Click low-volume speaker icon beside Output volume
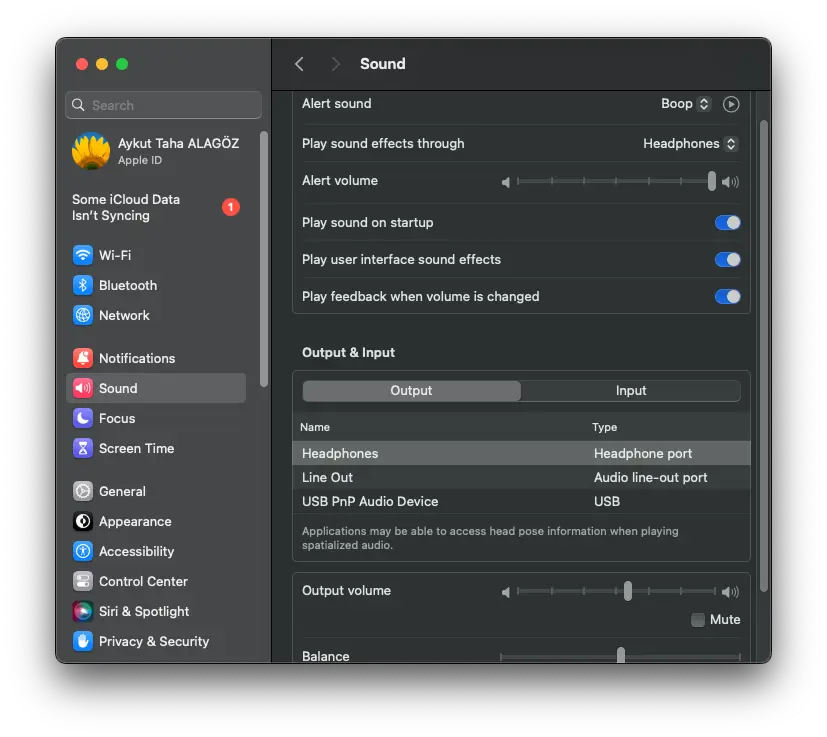Viewport: 827px width, 737px height. click(506, 592)
